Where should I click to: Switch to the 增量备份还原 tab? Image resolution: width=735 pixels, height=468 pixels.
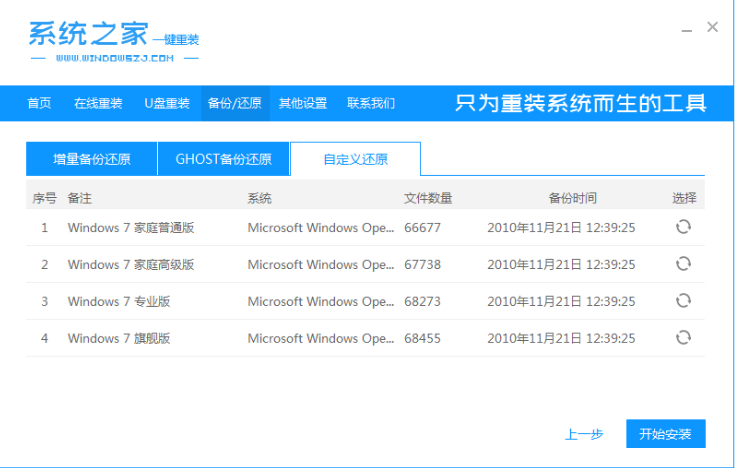coord(91,159)
